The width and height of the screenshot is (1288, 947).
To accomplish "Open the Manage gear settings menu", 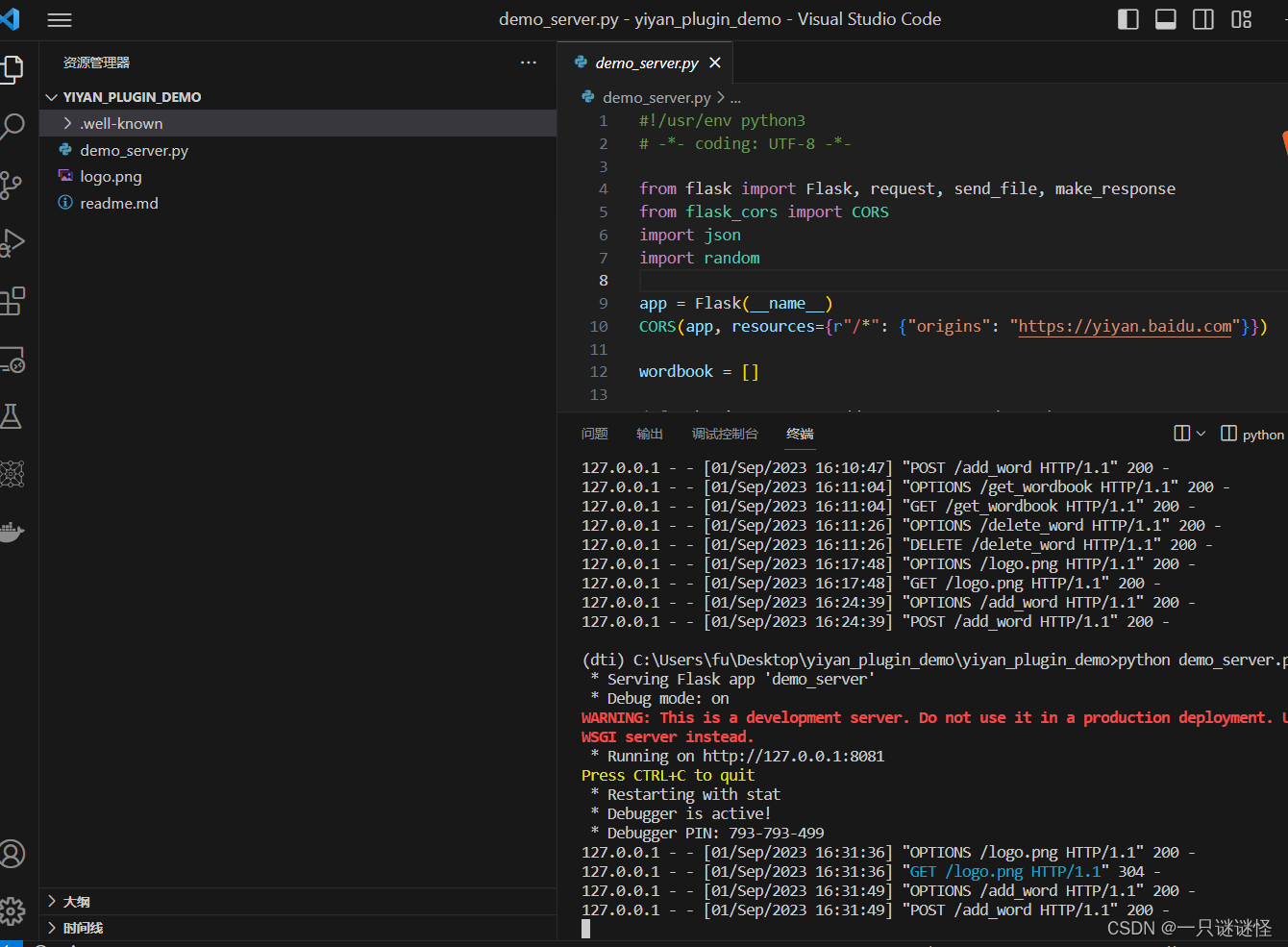I will 12,910.
